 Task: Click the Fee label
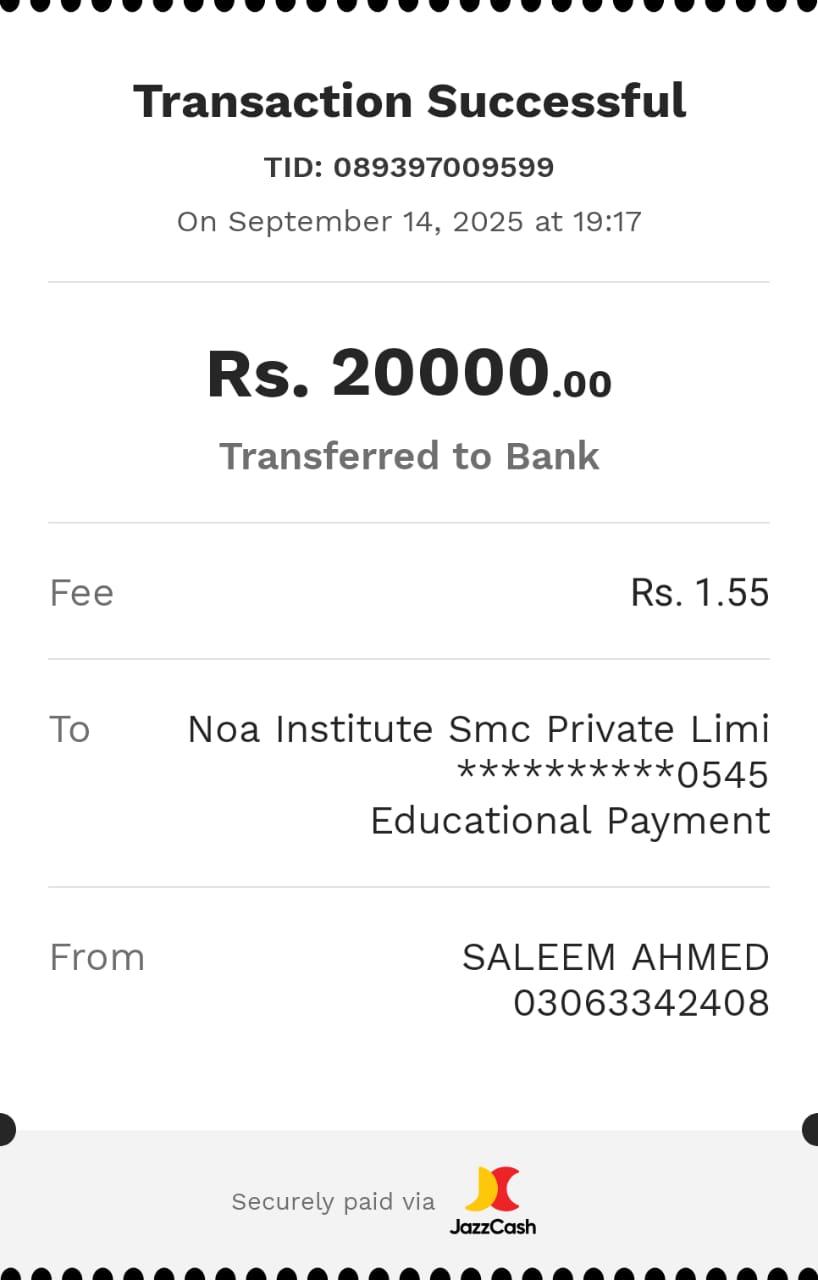(81, 593)
